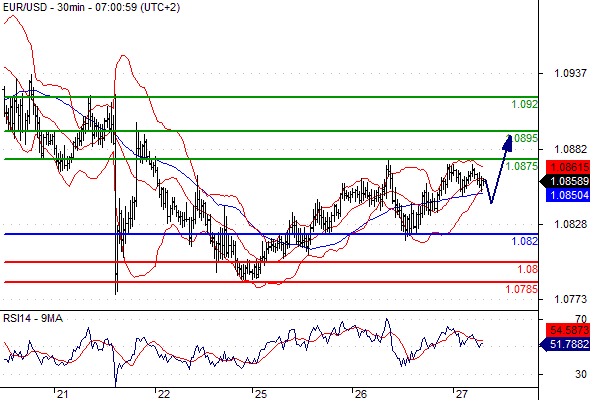This screenshot has height=400, width=590.
Task: Click the date 27 on time axis
Action: pyautogui.click(x=461, y=394)
